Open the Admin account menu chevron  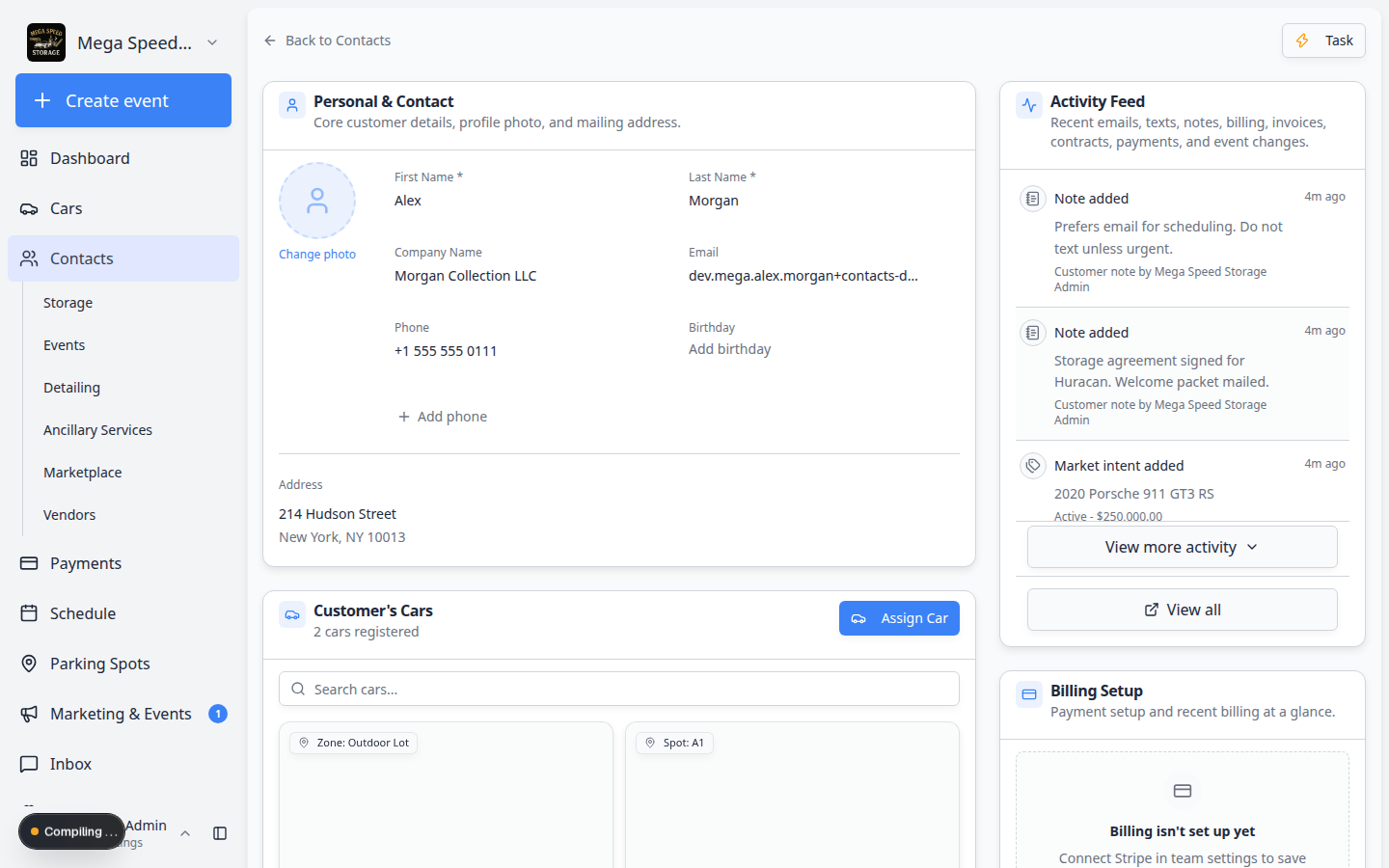pyautogui.click(x=185, y=833)
